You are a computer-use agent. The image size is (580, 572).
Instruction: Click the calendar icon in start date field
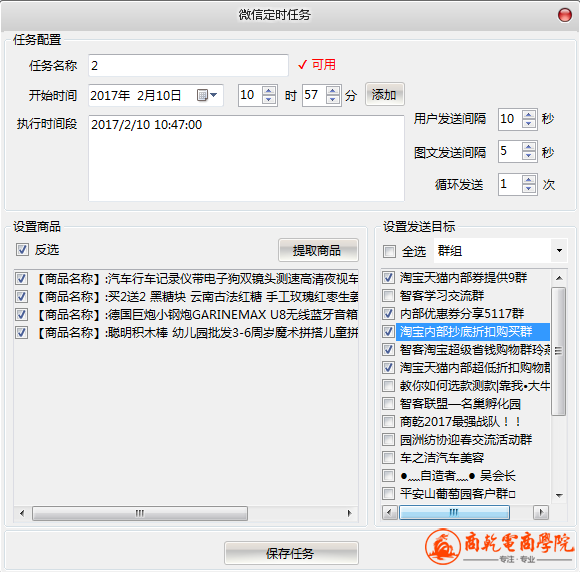(203, 95)
